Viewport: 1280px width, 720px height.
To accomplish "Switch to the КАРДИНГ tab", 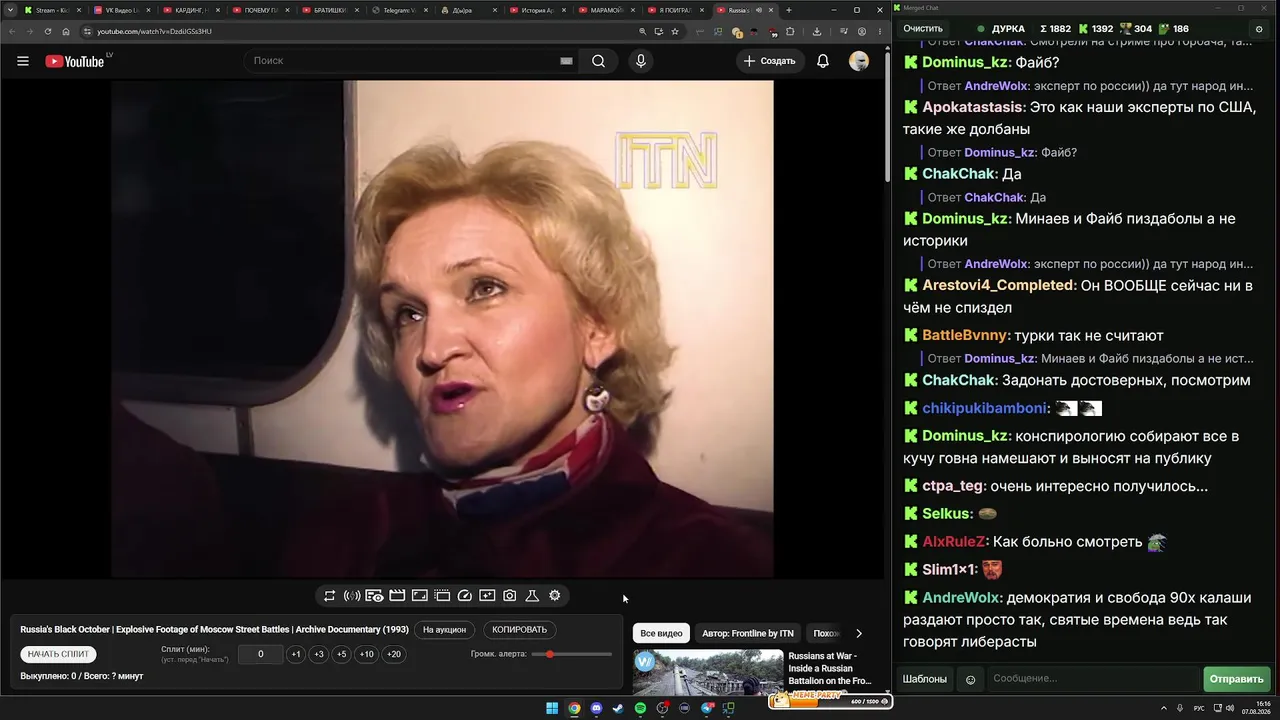I will [190, 10].
